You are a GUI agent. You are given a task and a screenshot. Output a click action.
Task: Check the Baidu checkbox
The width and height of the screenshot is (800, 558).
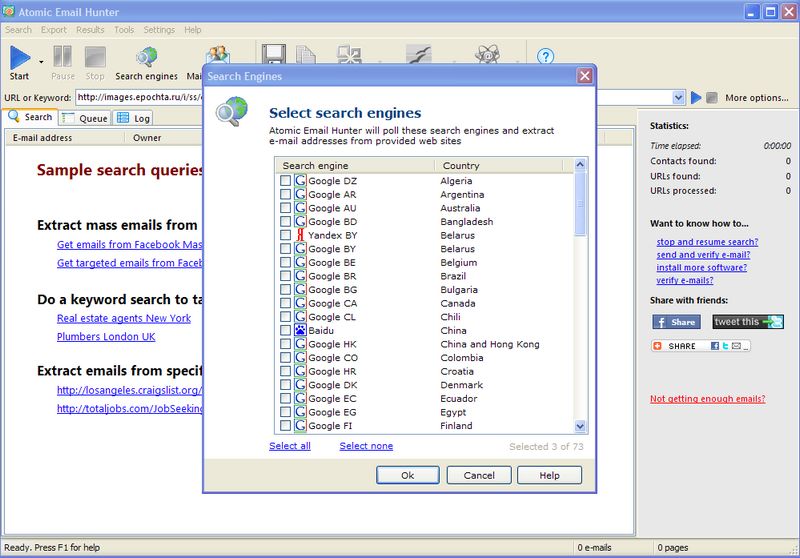click(x=285, y=331)
